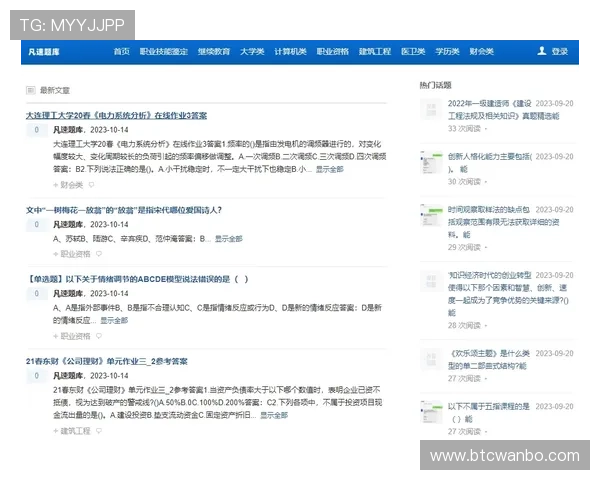Image resolution: width=600 pixels, height=480 pixels.
Task: Click the heart icon under the 放翁 article
Action: tap(99, 254)
